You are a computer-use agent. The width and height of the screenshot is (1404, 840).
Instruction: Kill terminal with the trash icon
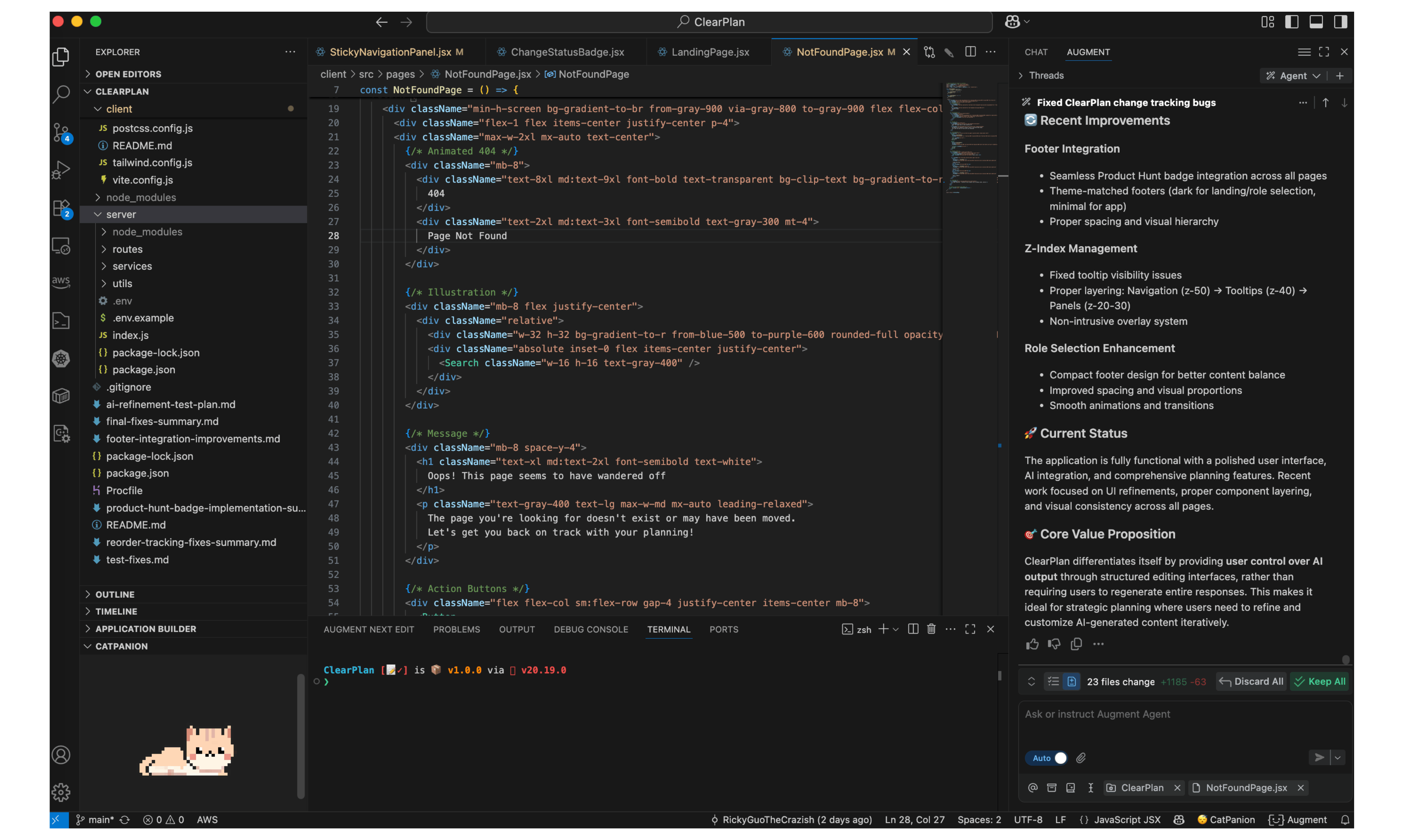coord(931,629)
